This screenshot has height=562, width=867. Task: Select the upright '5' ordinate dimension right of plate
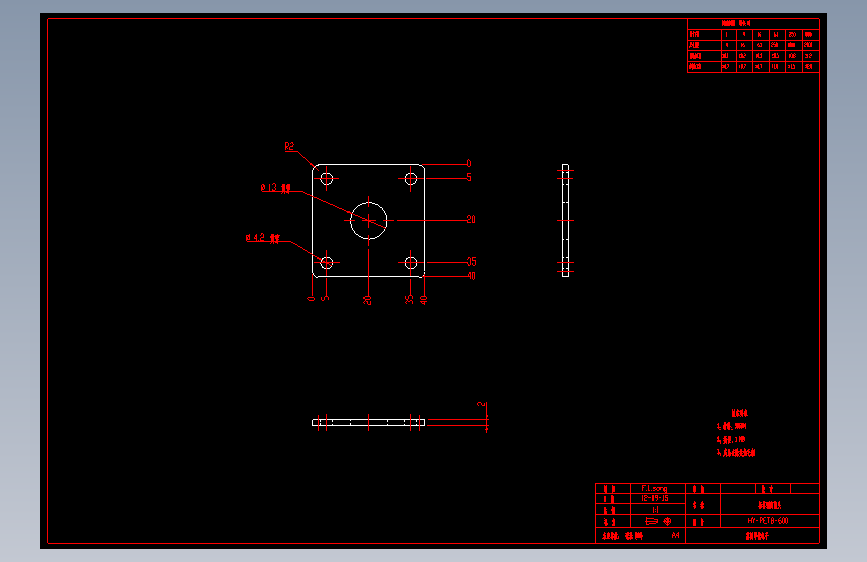coord(469,178)
